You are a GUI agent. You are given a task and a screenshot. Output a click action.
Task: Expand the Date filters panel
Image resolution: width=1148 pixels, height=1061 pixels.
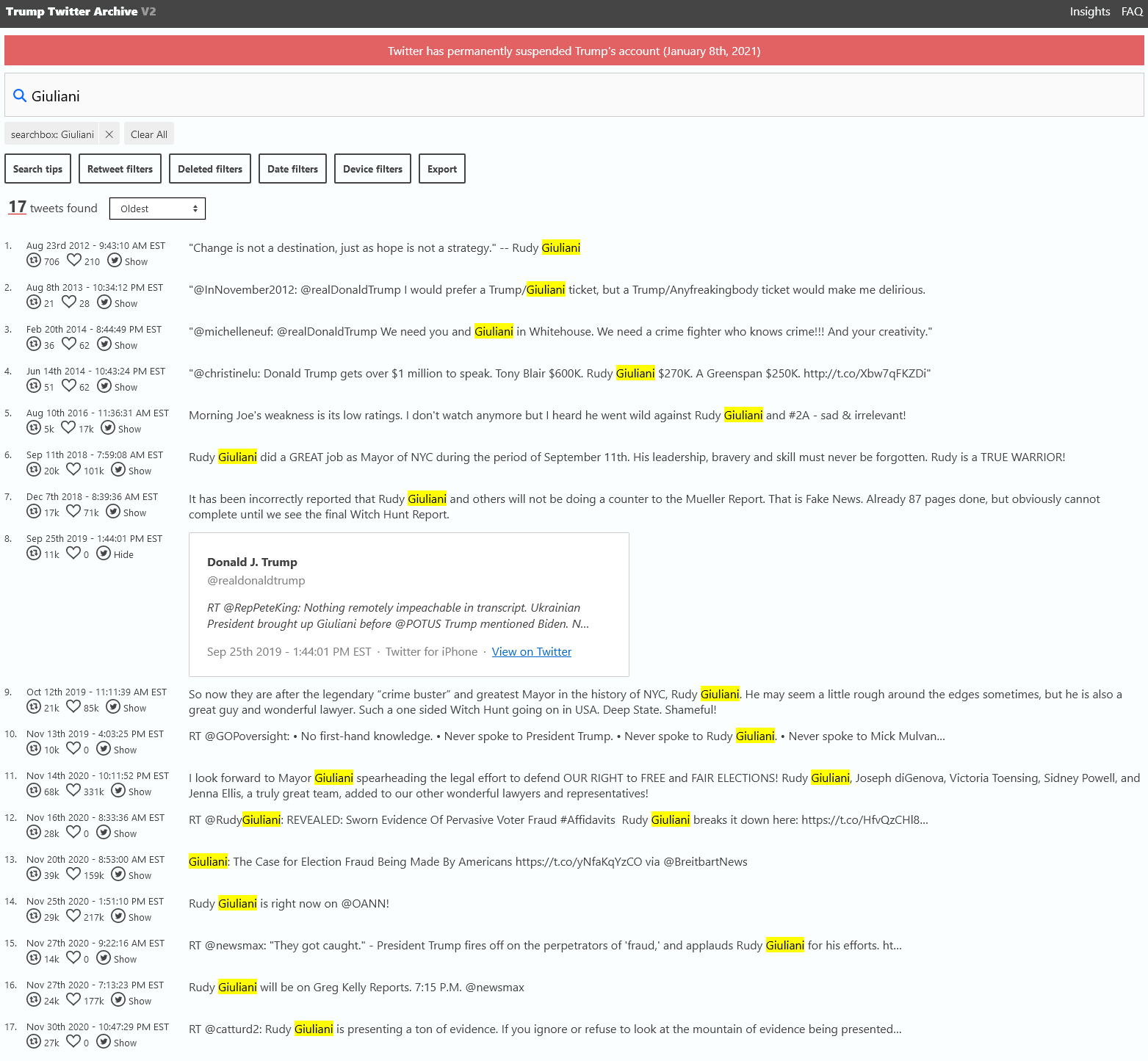[x=292, y=169]
